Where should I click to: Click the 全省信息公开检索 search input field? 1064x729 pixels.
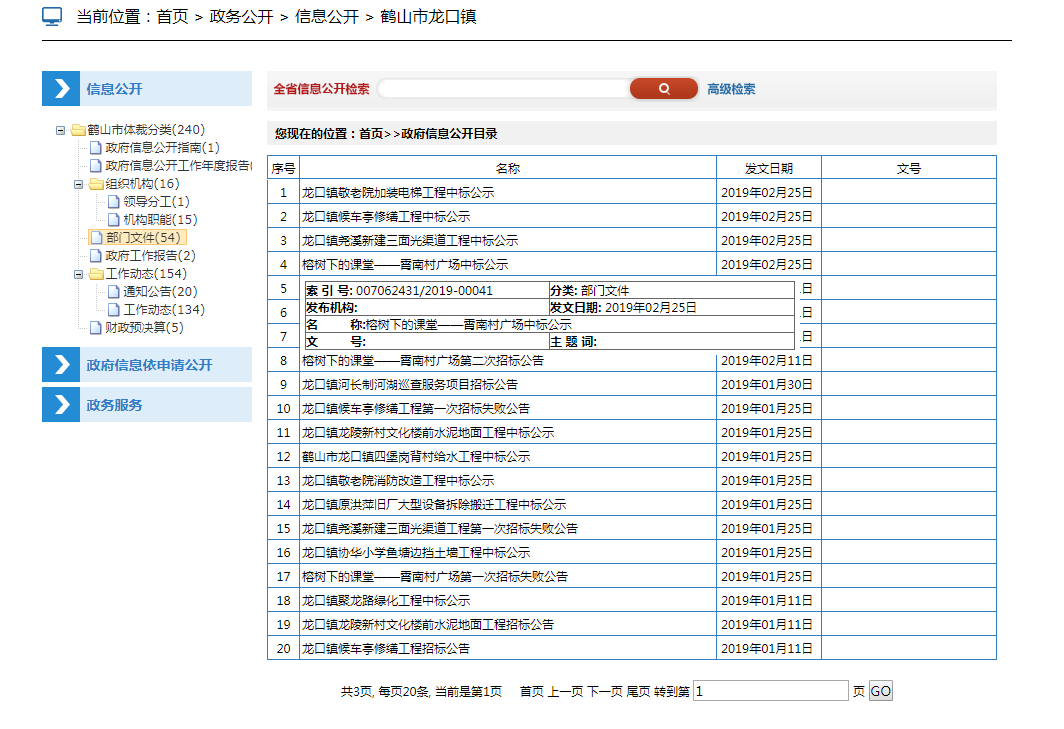(x=503, y=89)
